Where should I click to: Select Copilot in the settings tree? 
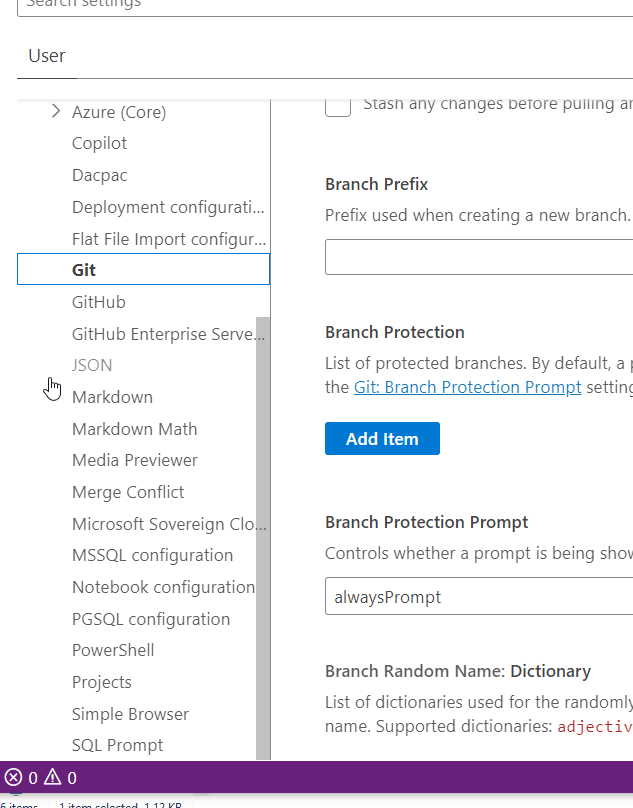click(x=100, y=144)
